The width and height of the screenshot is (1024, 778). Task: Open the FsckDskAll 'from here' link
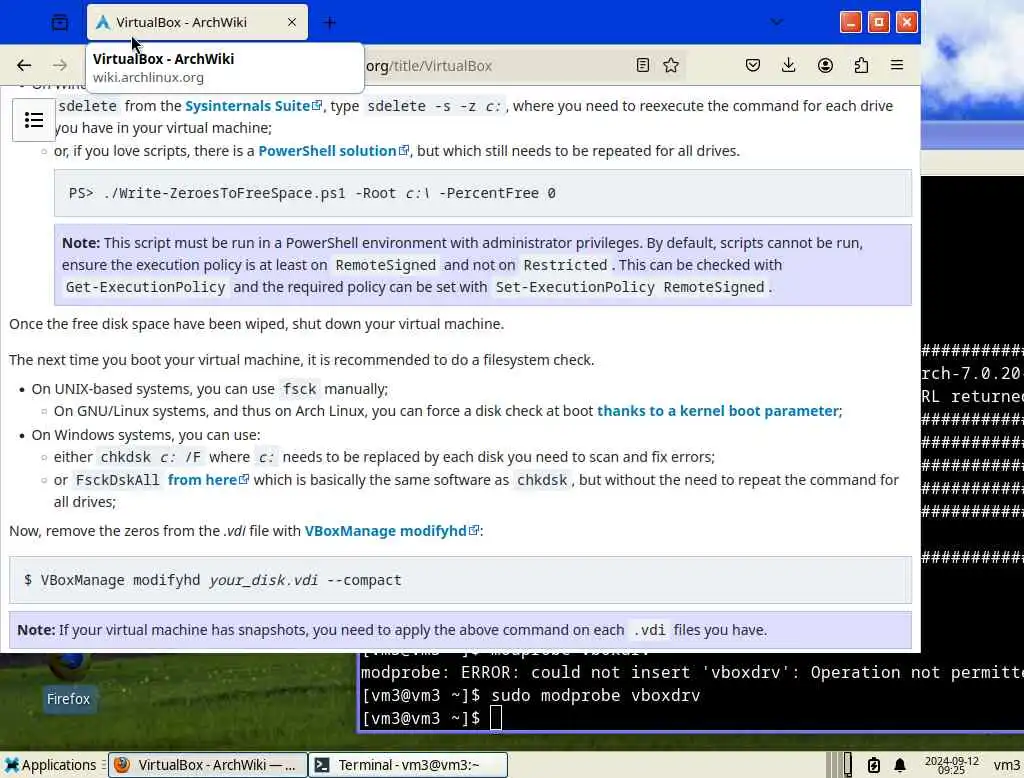pos(208,480)
